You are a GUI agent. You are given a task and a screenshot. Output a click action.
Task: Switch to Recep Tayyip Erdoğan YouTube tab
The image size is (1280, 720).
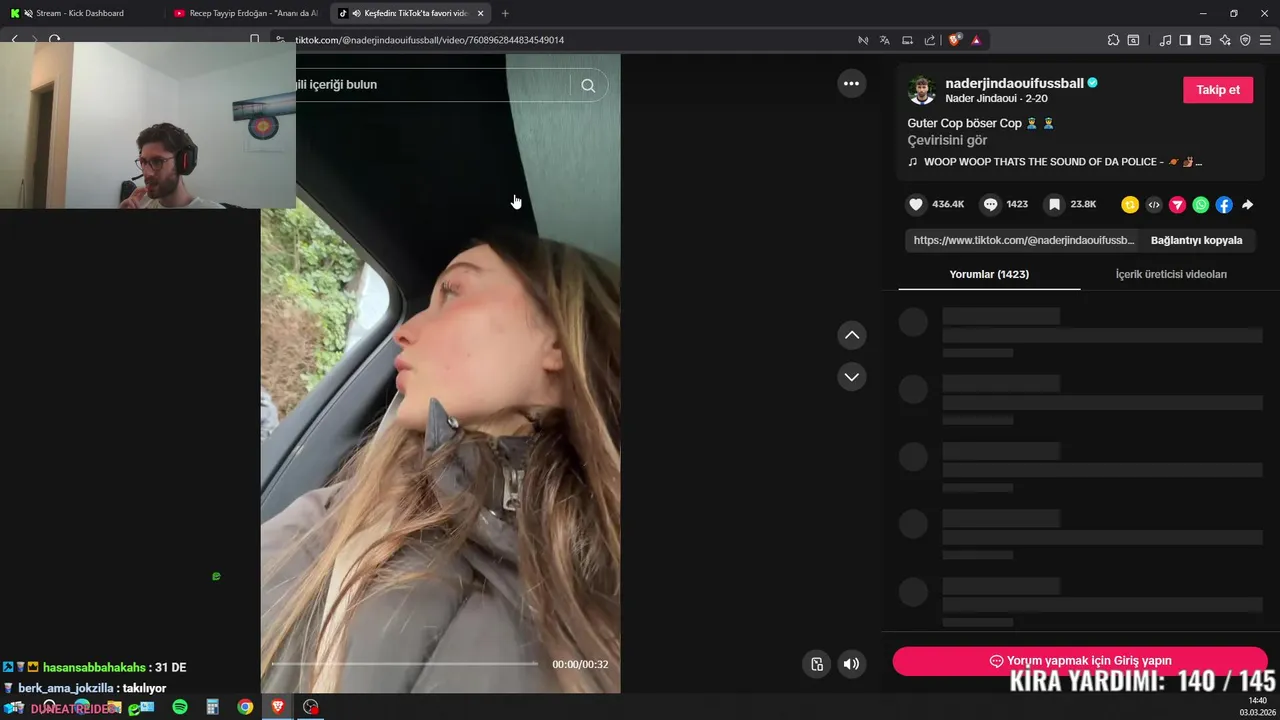click(246, 13)
